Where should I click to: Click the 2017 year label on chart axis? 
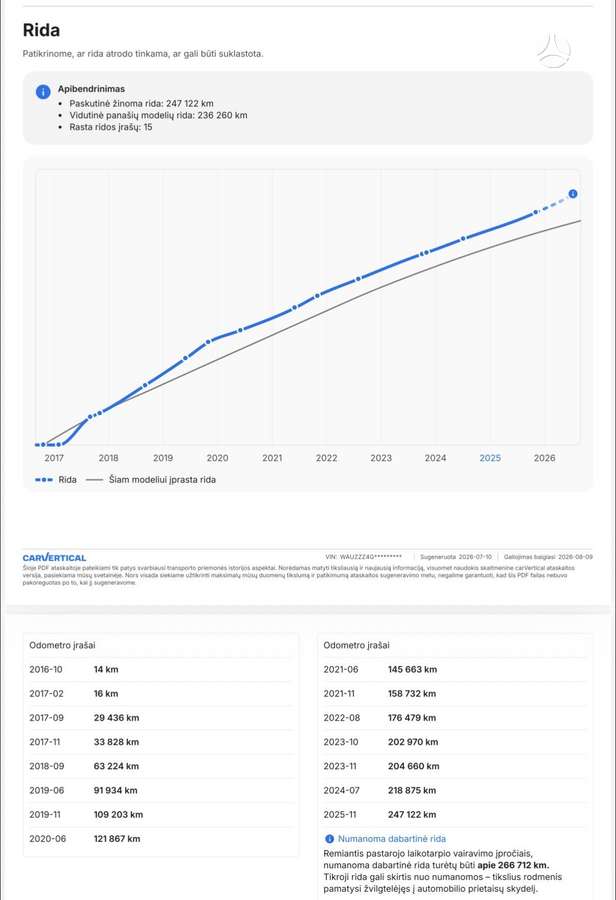[x=54, y=458]
